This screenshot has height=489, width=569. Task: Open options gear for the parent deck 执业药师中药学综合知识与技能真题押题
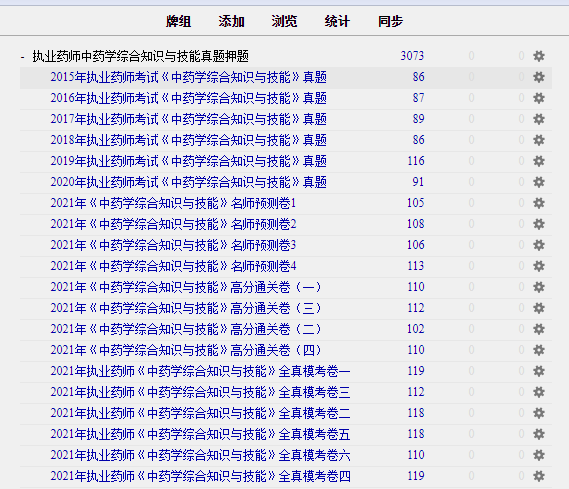coord(539,56)
